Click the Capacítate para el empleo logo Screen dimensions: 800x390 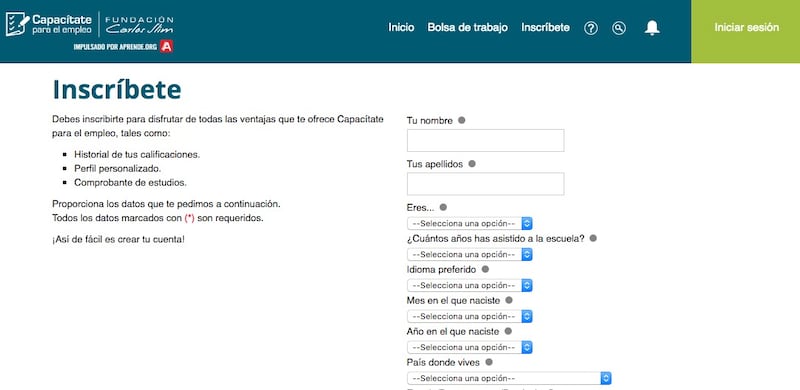click(x=48, y=24)
